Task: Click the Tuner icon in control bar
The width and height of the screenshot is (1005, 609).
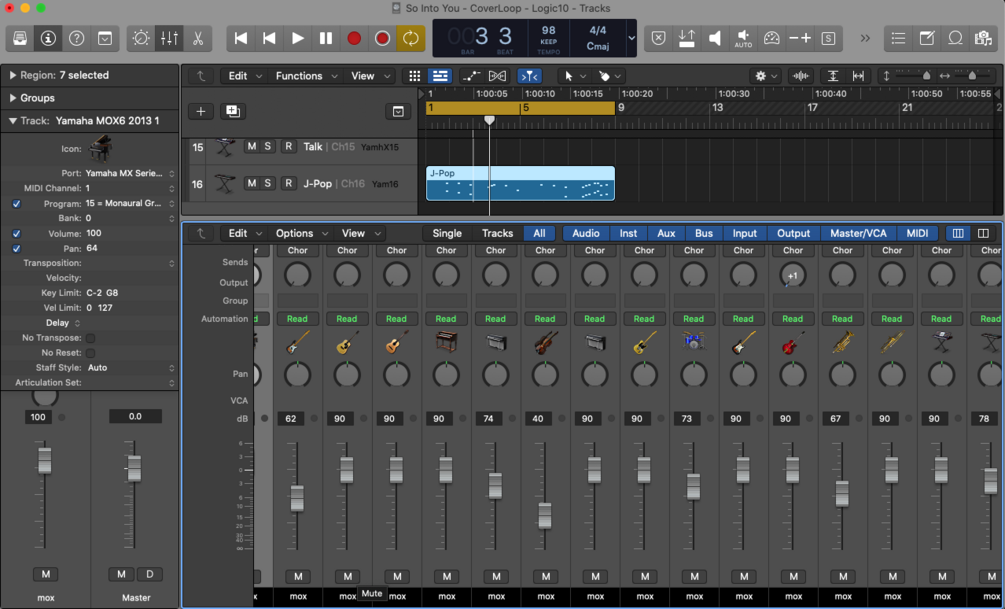Action: 772,38
